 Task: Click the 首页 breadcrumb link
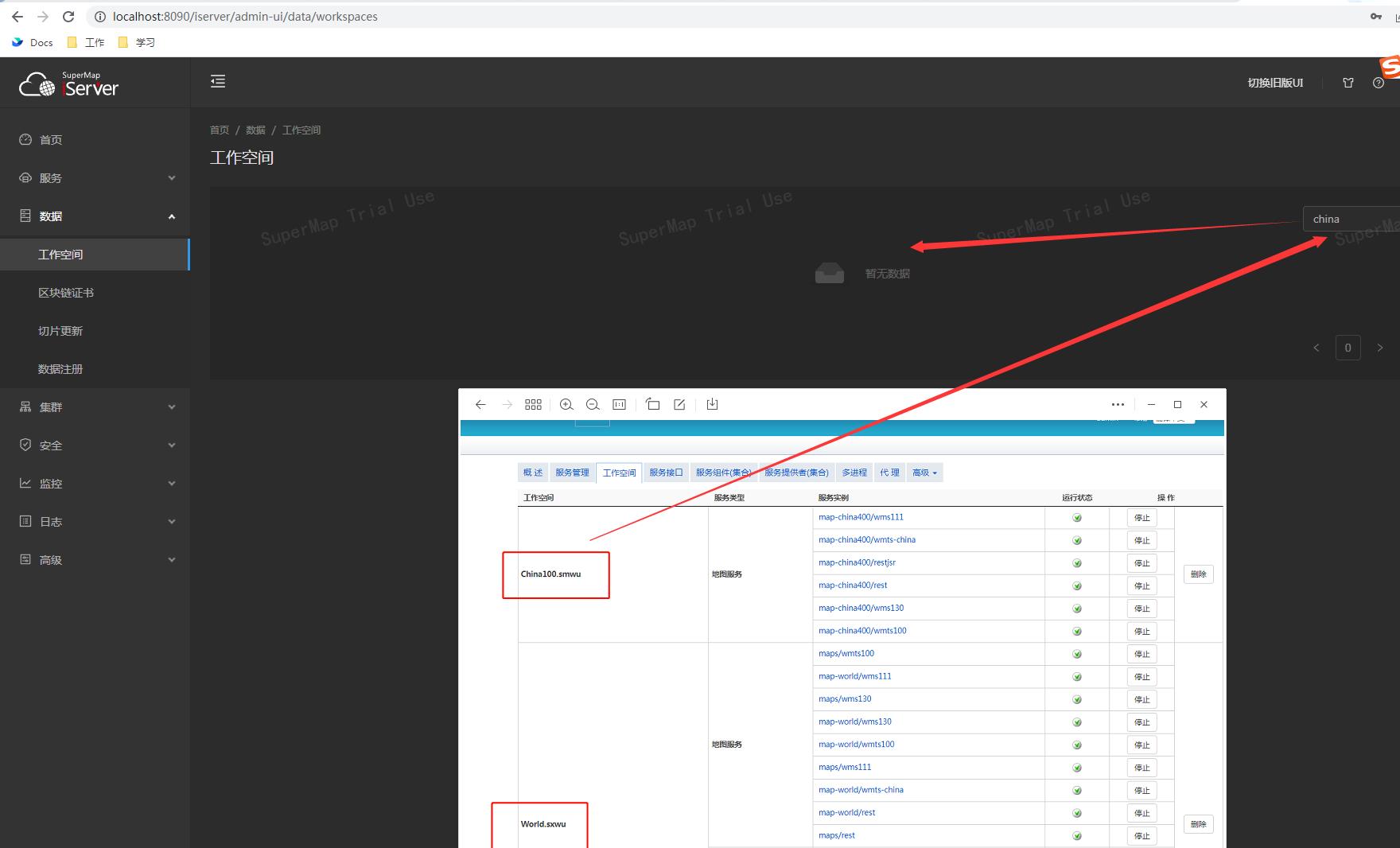pos(220,130)
